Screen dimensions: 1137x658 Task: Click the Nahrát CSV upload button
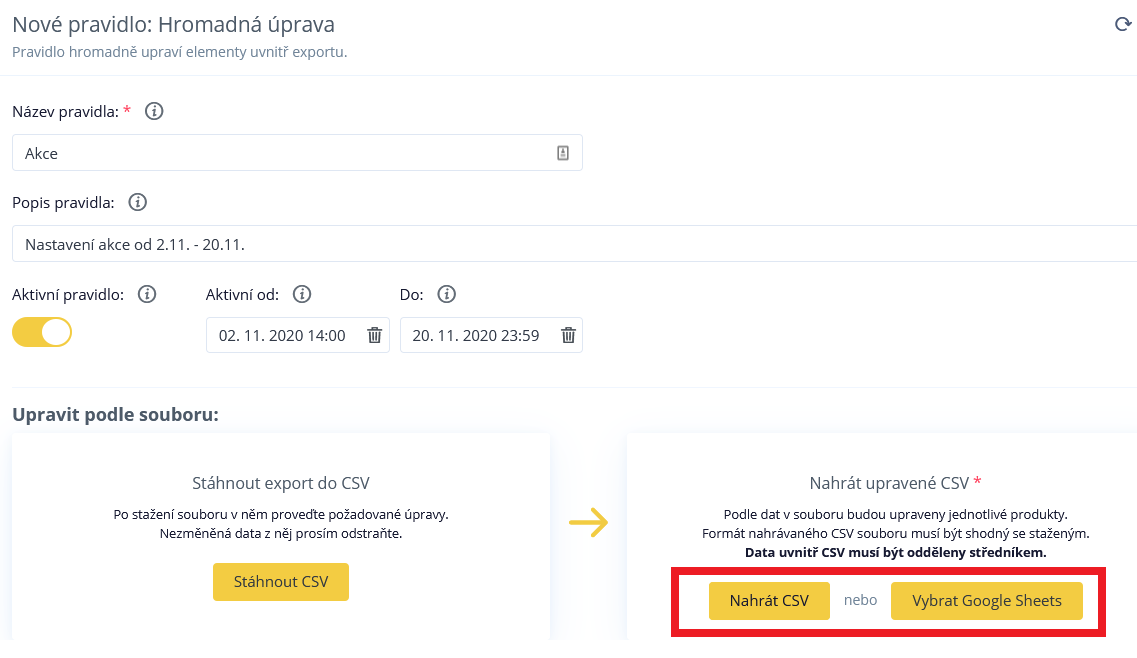(769, 601)
